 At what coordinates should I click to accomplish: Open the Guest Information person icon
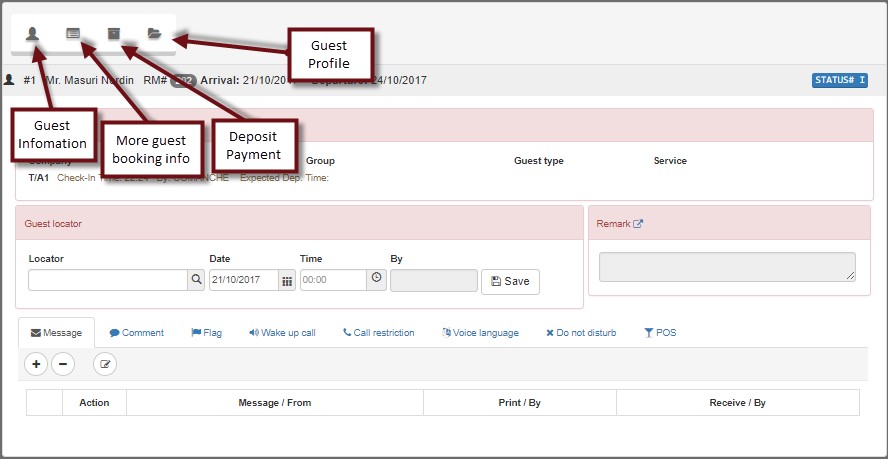[33, 33]
